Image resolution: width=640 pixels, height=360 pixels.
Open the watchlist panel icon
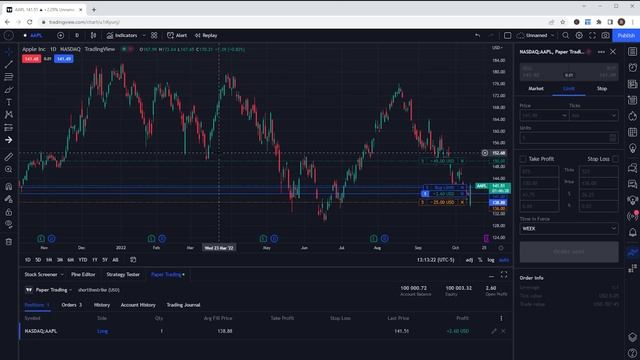pos(632,51)
